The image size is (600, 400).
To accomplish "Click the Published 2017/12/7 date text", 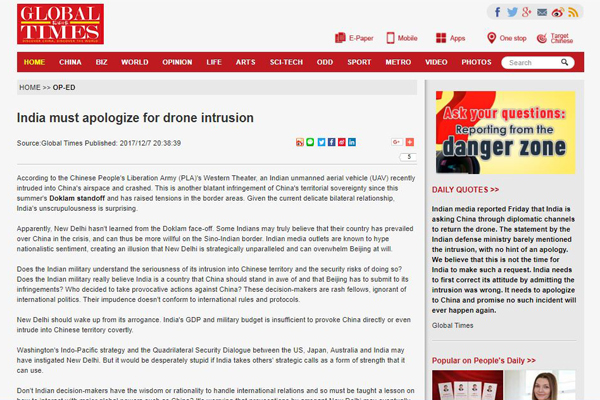I will click(133, 143).
